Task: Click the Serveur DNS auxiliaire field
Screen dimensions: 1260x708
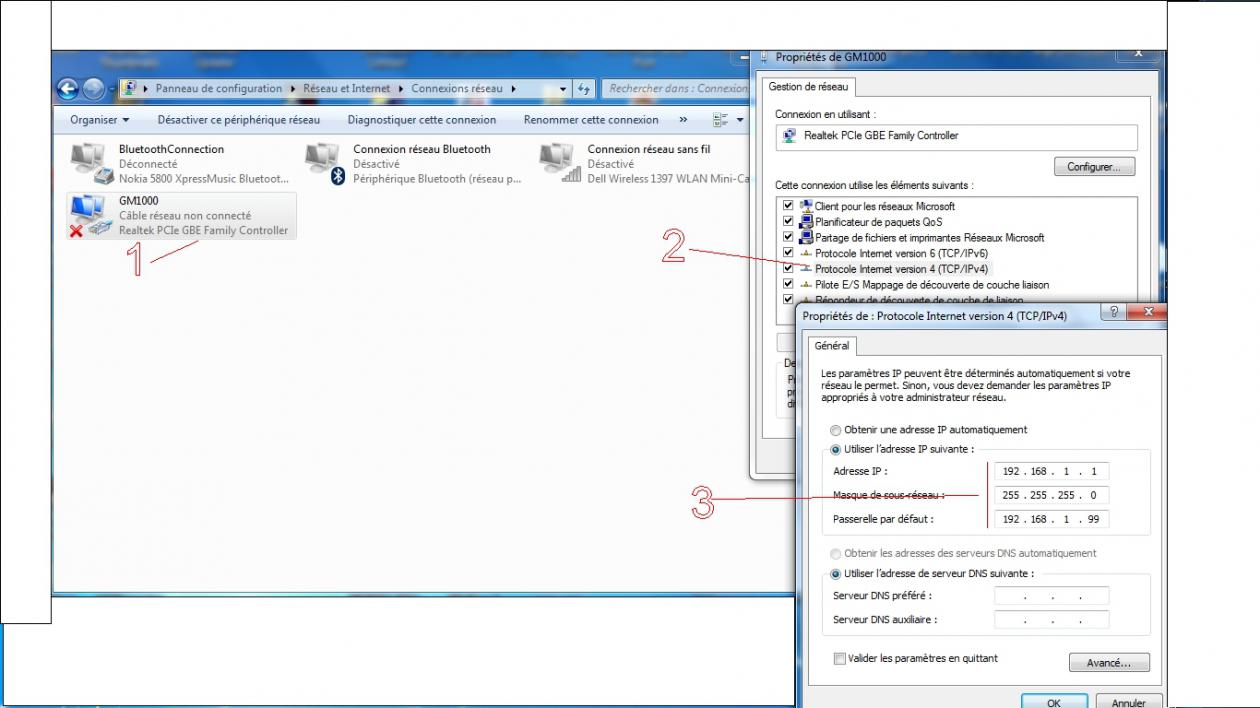Action: 1052,620
